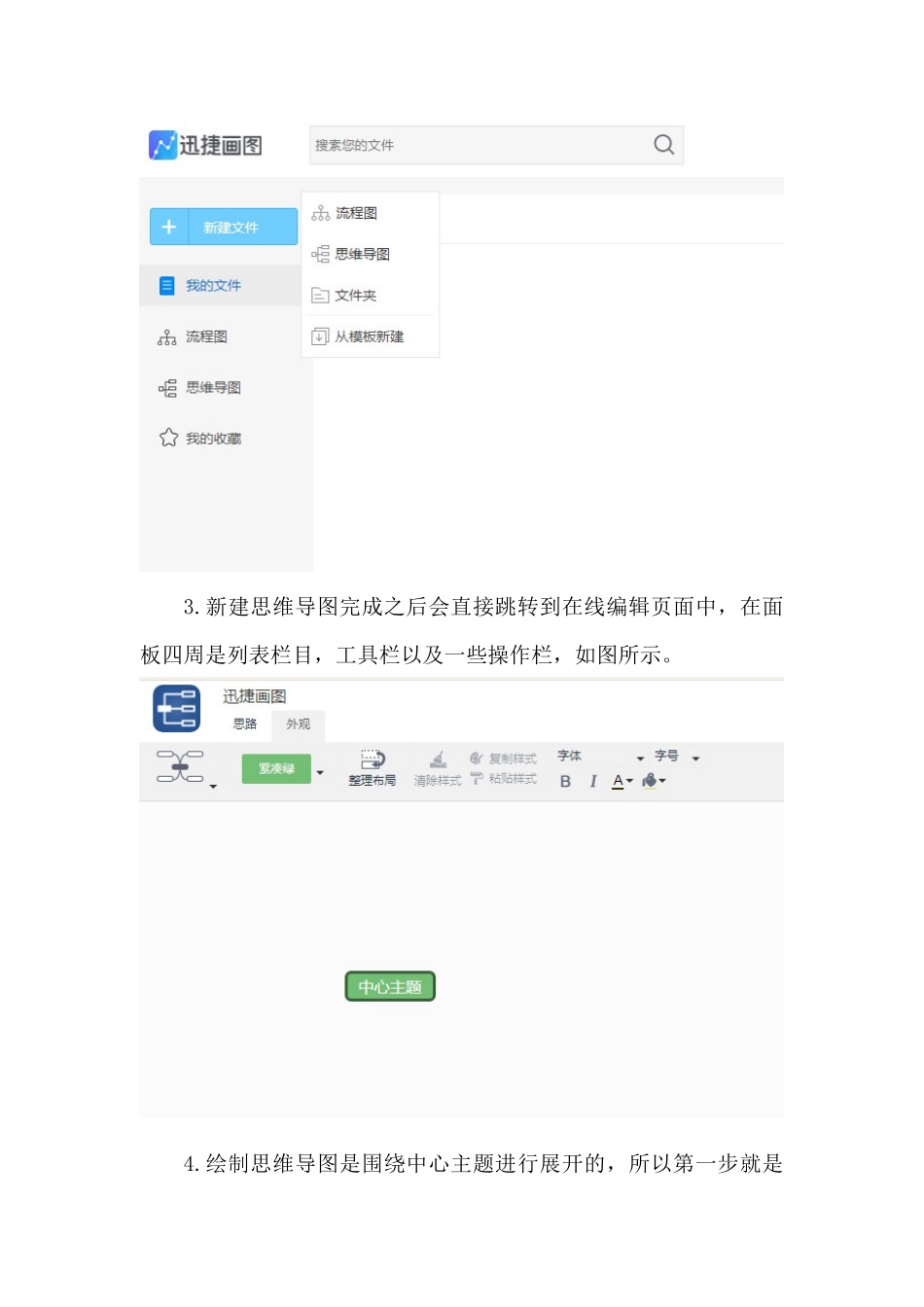
Task: Click the background fill bucket icon
Action: (x=650, y=781)
